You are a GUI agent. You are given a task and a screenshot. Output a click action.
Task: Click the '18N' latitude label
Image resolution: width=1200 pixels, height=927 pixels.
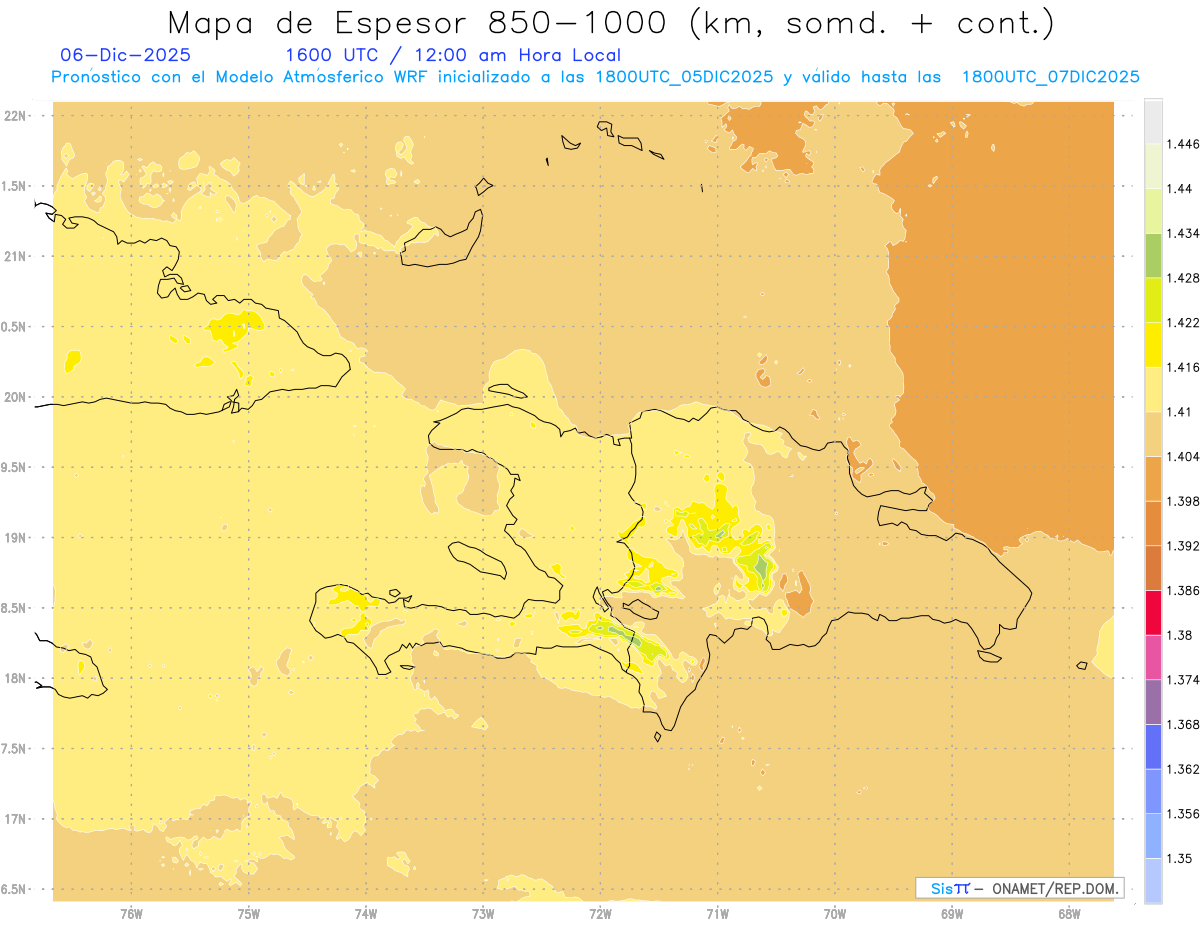pyautogui.click(x=17, y=678)
